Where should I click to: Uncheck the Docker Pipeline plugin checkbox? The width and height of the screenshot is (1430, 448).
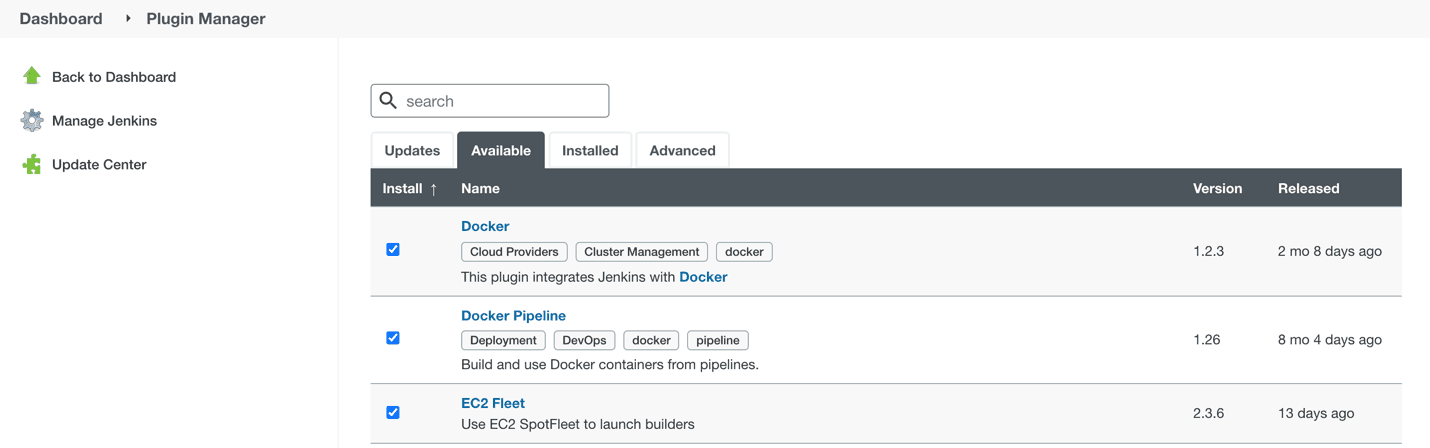[x=393, y=338]
